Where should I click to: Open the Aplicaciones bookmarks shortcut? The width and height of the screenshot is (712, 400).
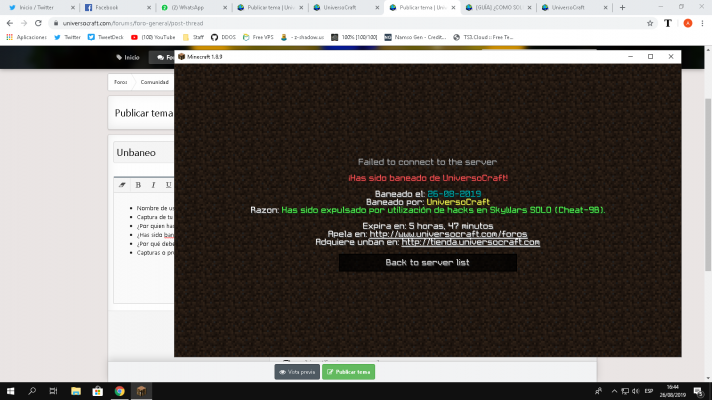[26, 37]
